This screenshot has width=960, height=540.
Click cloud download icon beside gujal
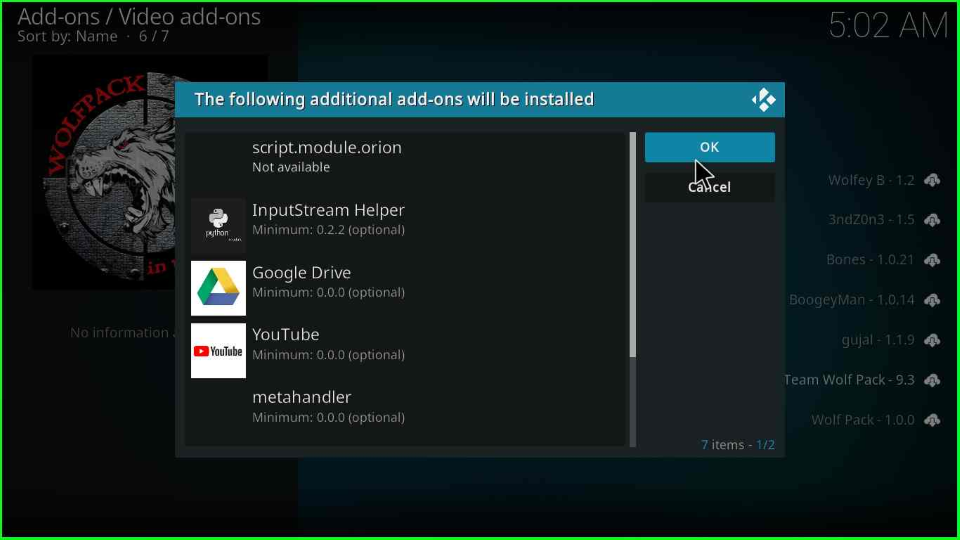tap(932, 340)
